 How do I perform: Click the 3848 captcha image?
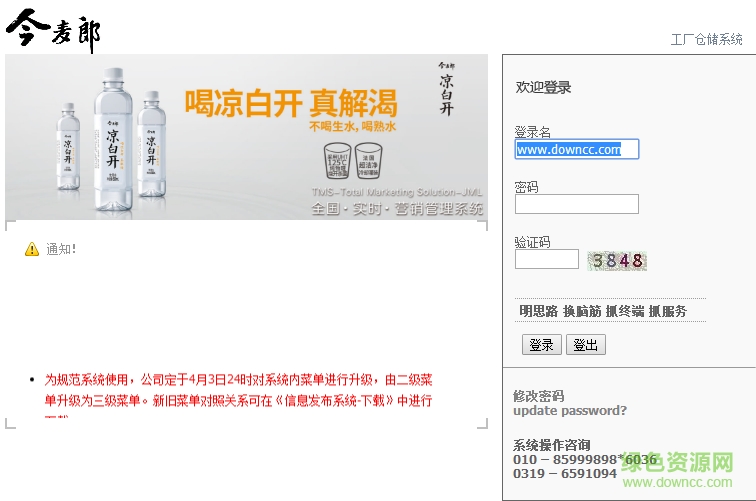click(x=617, y=261)
